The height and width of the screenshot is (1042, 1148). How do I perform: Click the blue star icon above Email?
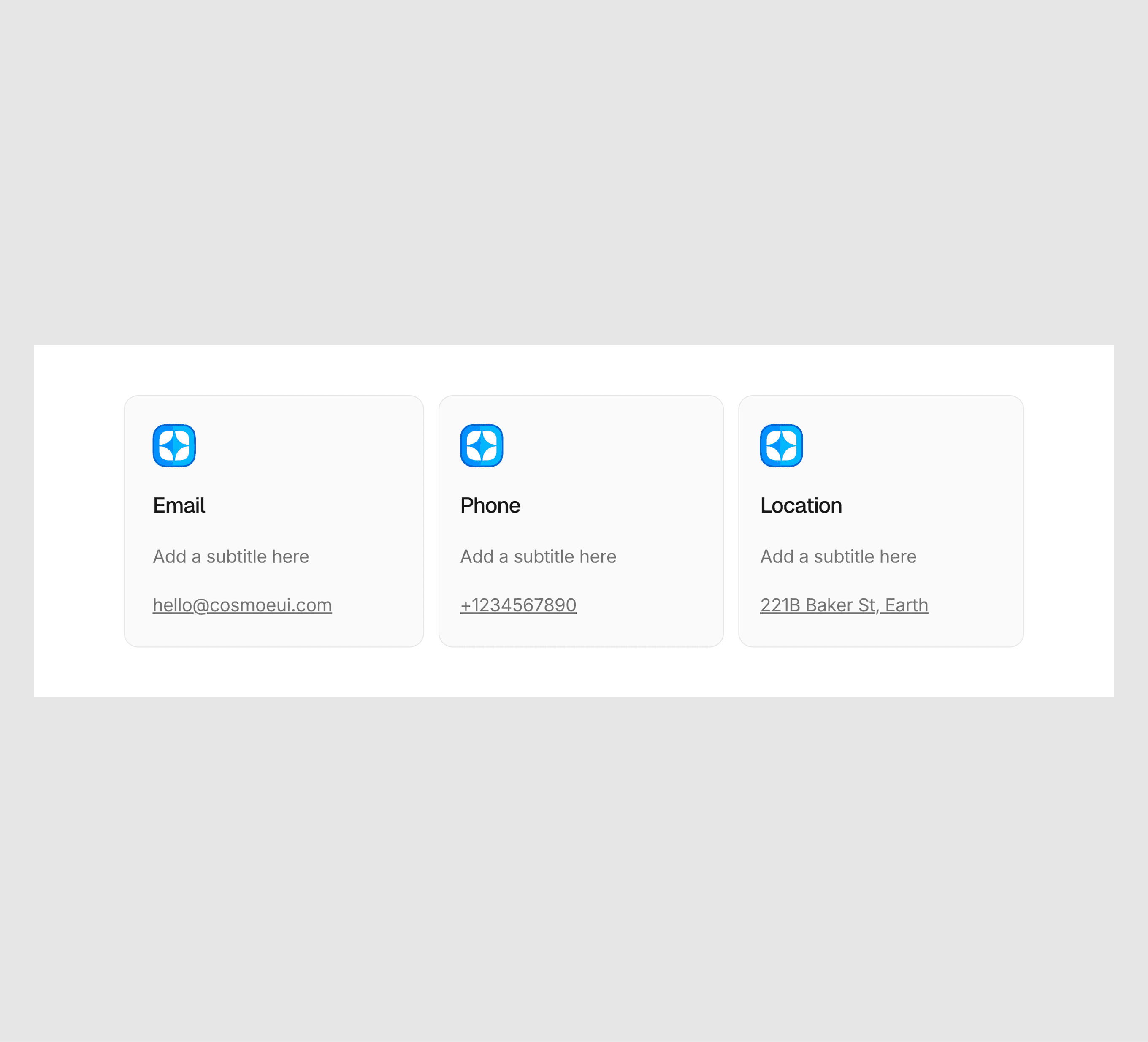(174, 445)
